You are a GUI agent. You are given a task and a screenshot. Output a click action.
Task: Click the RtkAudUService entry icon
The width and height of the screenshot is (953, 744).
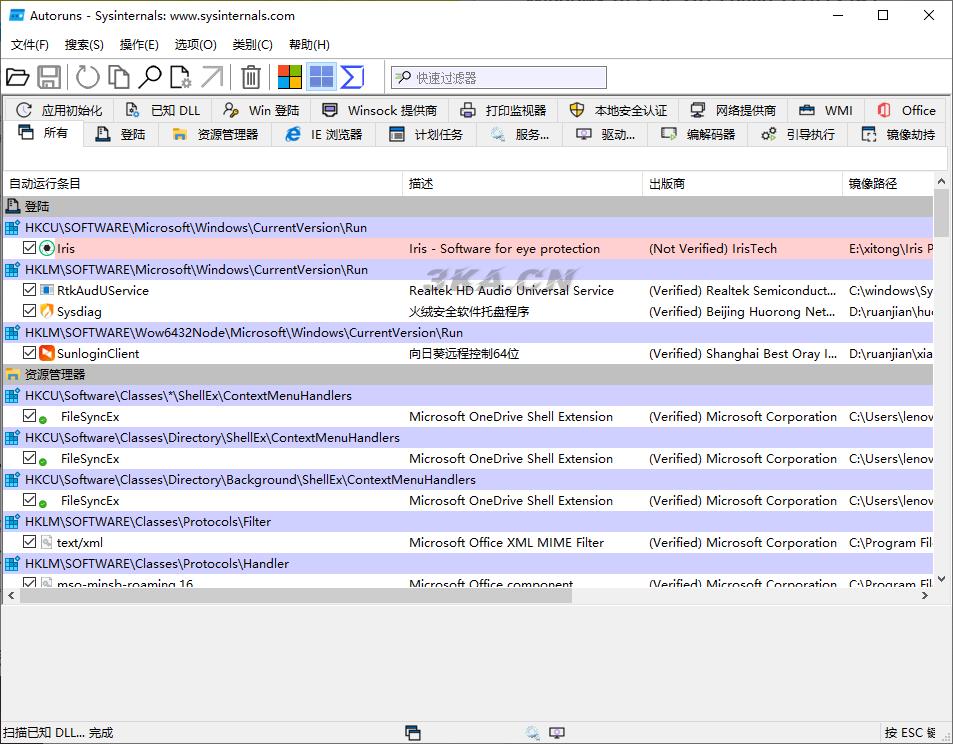[x=47, y=290]
